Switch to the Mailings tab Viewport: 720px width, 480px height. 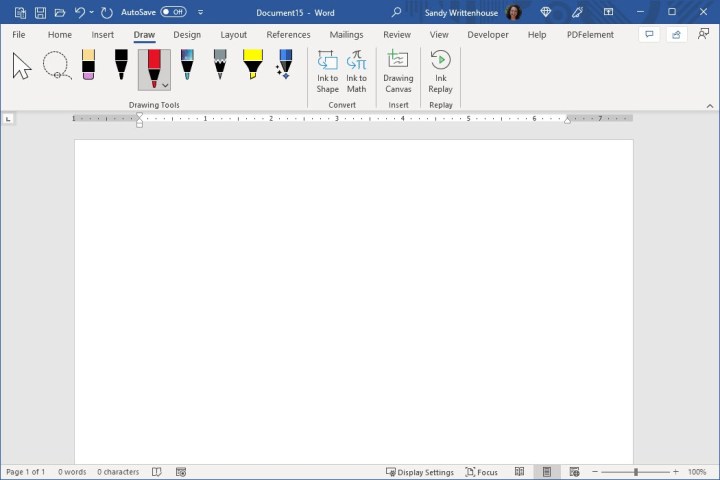tap(346, 34)
